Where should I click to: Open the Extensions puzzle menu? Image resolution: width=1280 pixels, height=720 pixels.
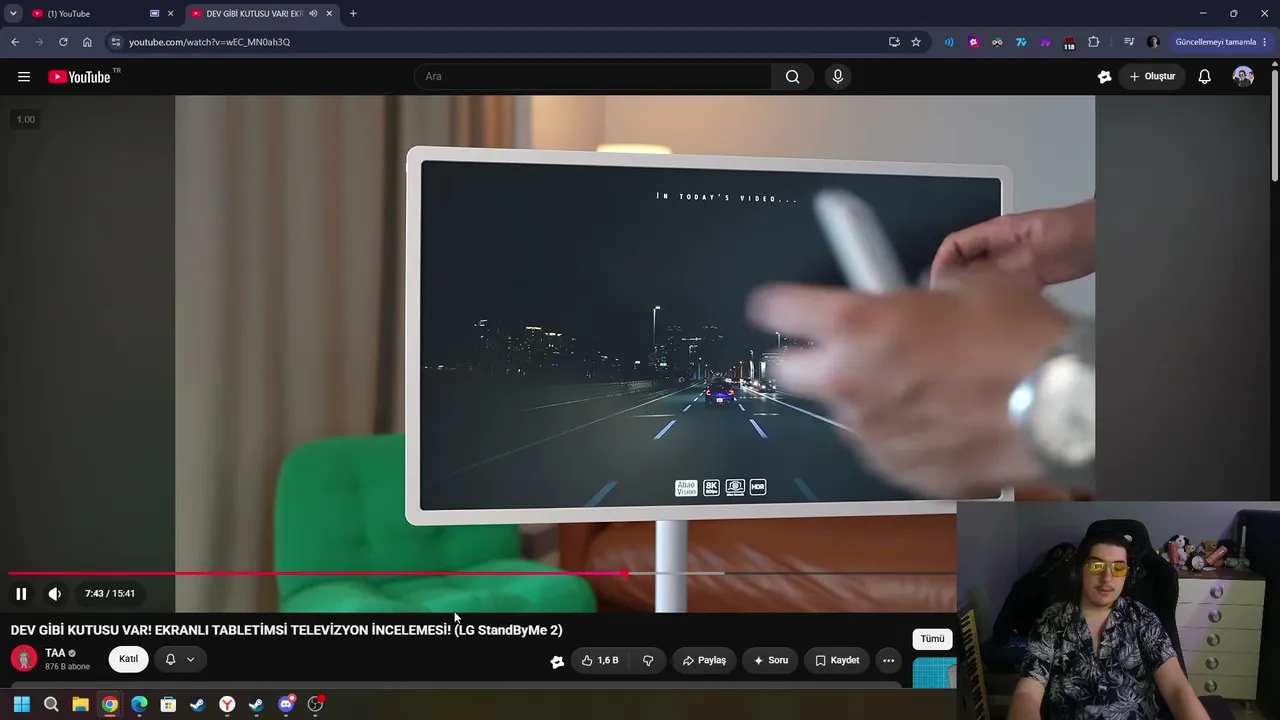[1093, 42]
